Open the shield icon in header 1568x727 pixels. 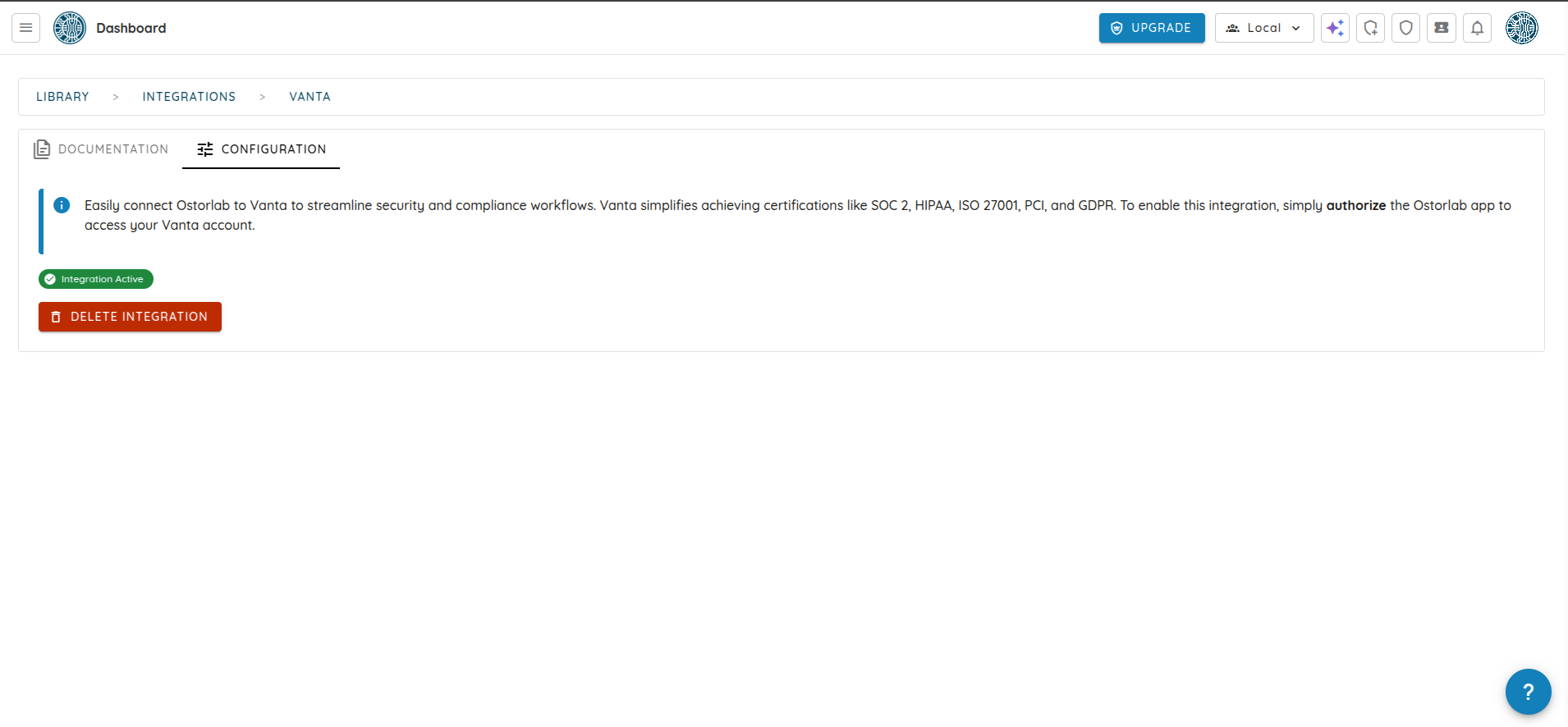[x=1405, y=28]
